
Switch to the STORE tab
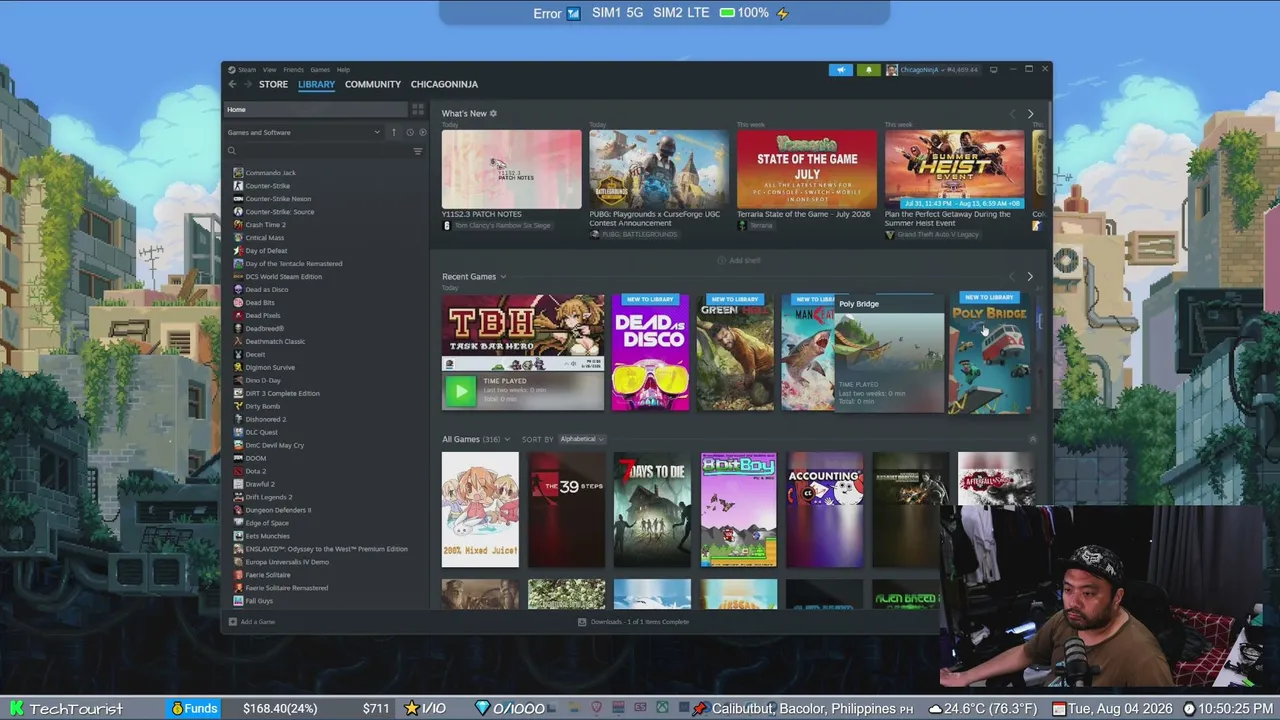pyautogui.click(x=273, y=84)
